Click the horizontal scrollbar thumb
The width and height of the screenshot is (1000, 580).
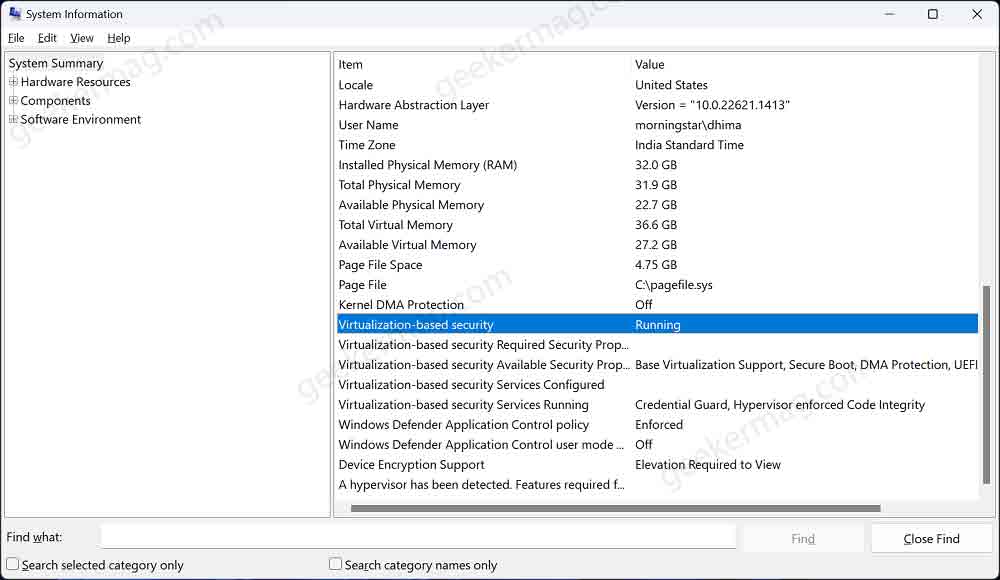pos(615,509)
